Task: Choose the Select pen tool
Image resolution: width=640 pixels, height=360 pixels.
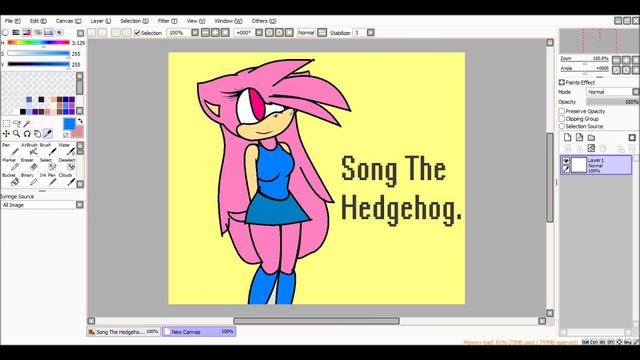Action: tap(48, 164)
